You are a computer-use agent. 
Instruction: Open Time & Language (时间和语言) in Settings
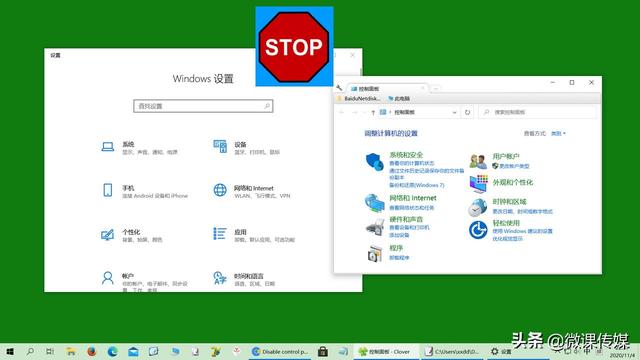coord(244,279)
